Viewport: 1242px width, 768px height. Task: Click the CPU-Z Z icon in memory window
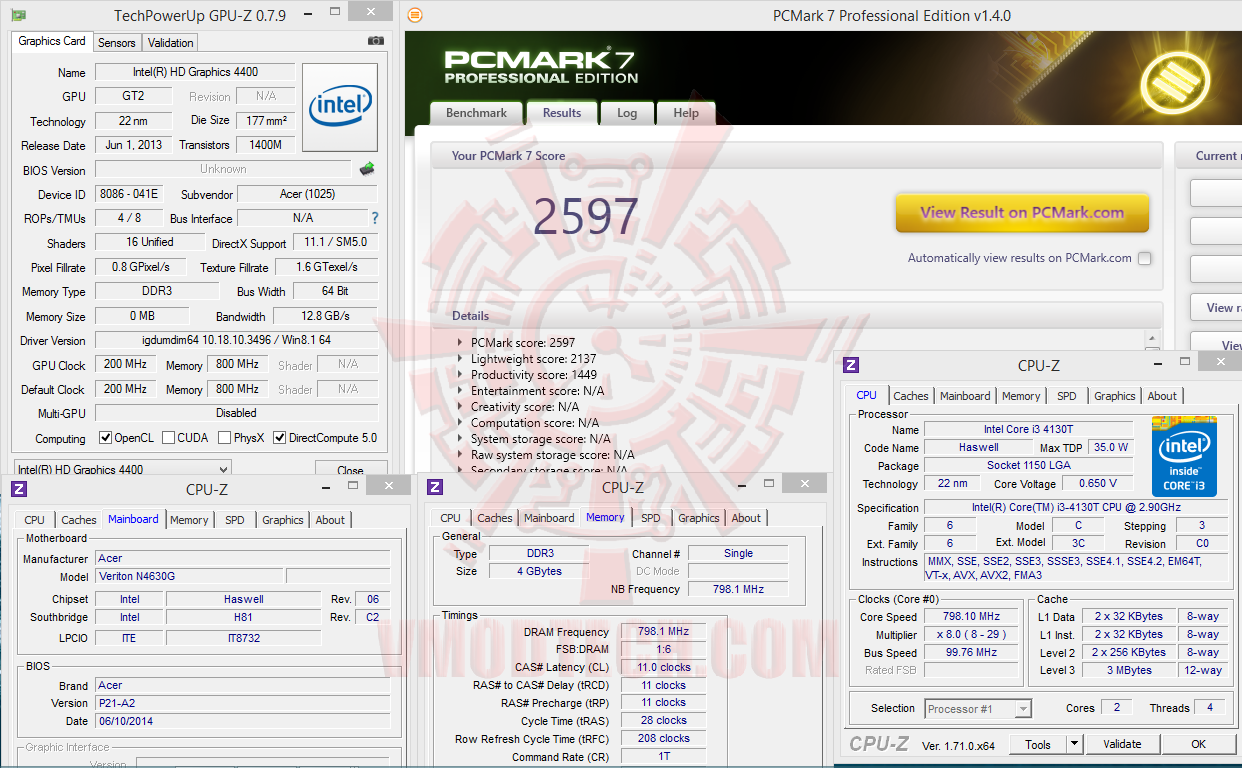435,488
